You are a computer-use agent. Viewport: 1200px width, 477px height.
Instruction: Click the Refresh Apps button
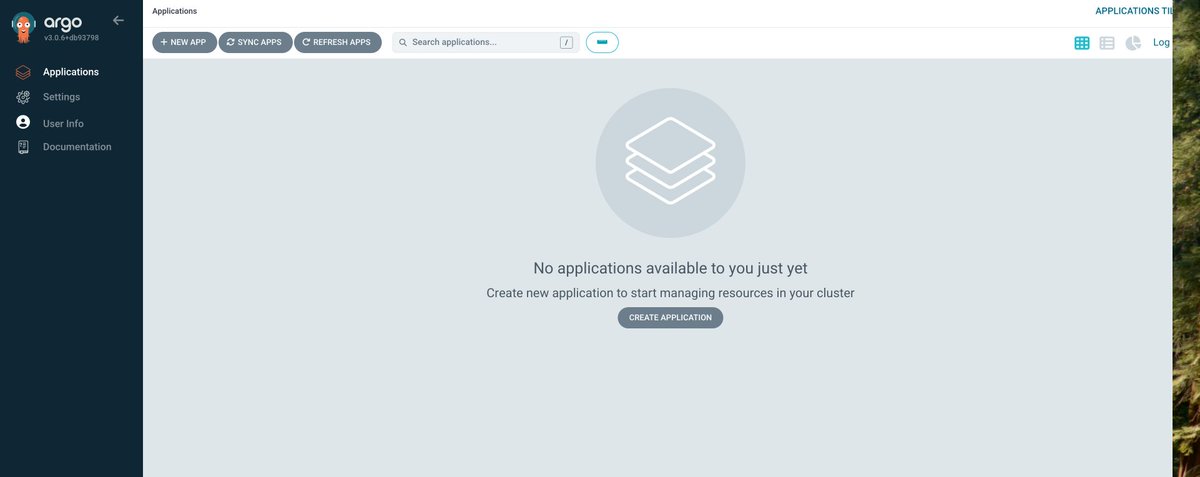pyautogui.click(x=337, y=42)
